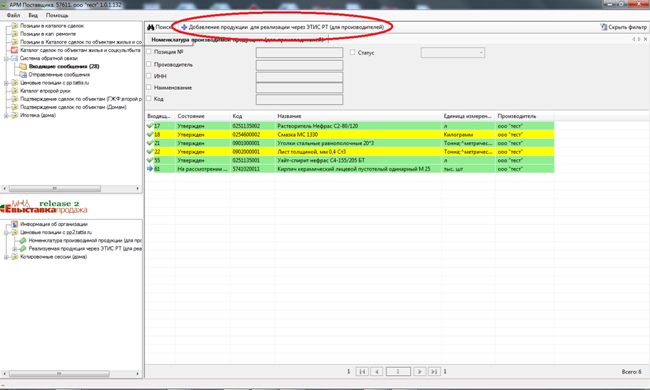This screenshot has height=390, width=650.
Task: Click red checkmark icon of 'Каталог сделок по объектам жилья и соцкультбыта'
Action: (x=15, y=50)
